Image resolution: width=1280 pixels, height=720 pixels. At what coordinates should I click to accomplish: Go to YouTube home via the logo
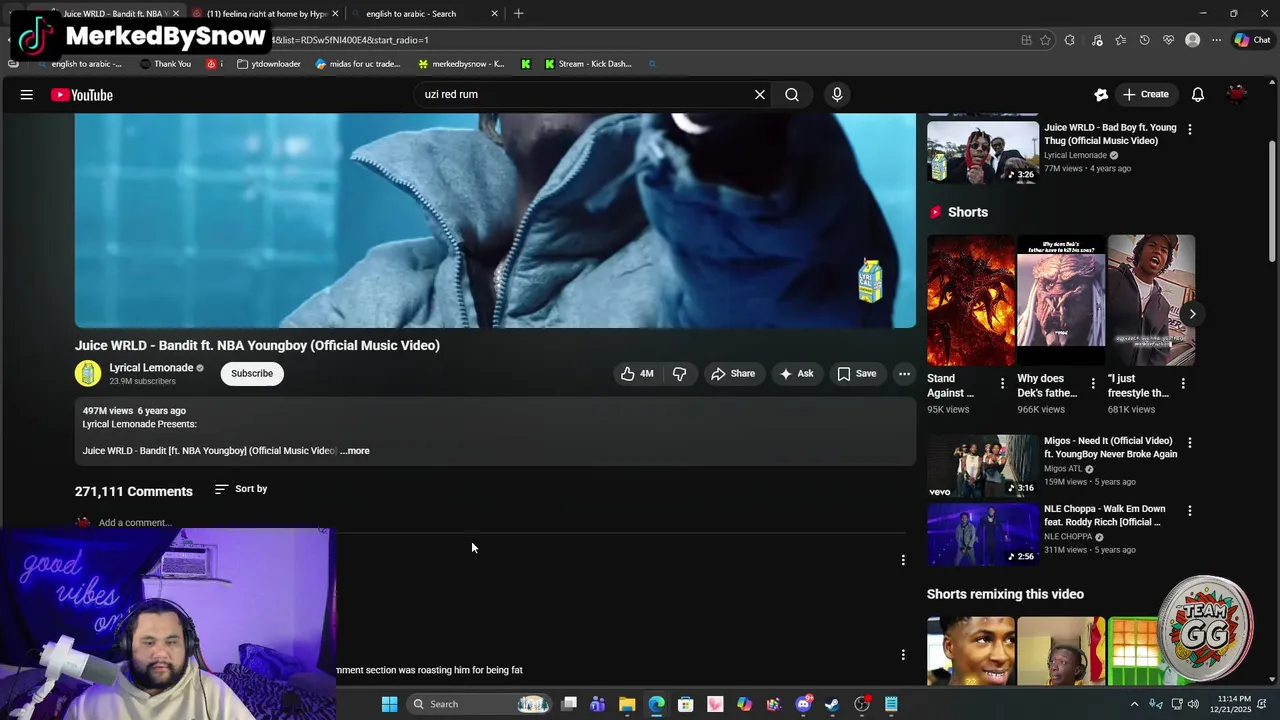coord(82,95)
